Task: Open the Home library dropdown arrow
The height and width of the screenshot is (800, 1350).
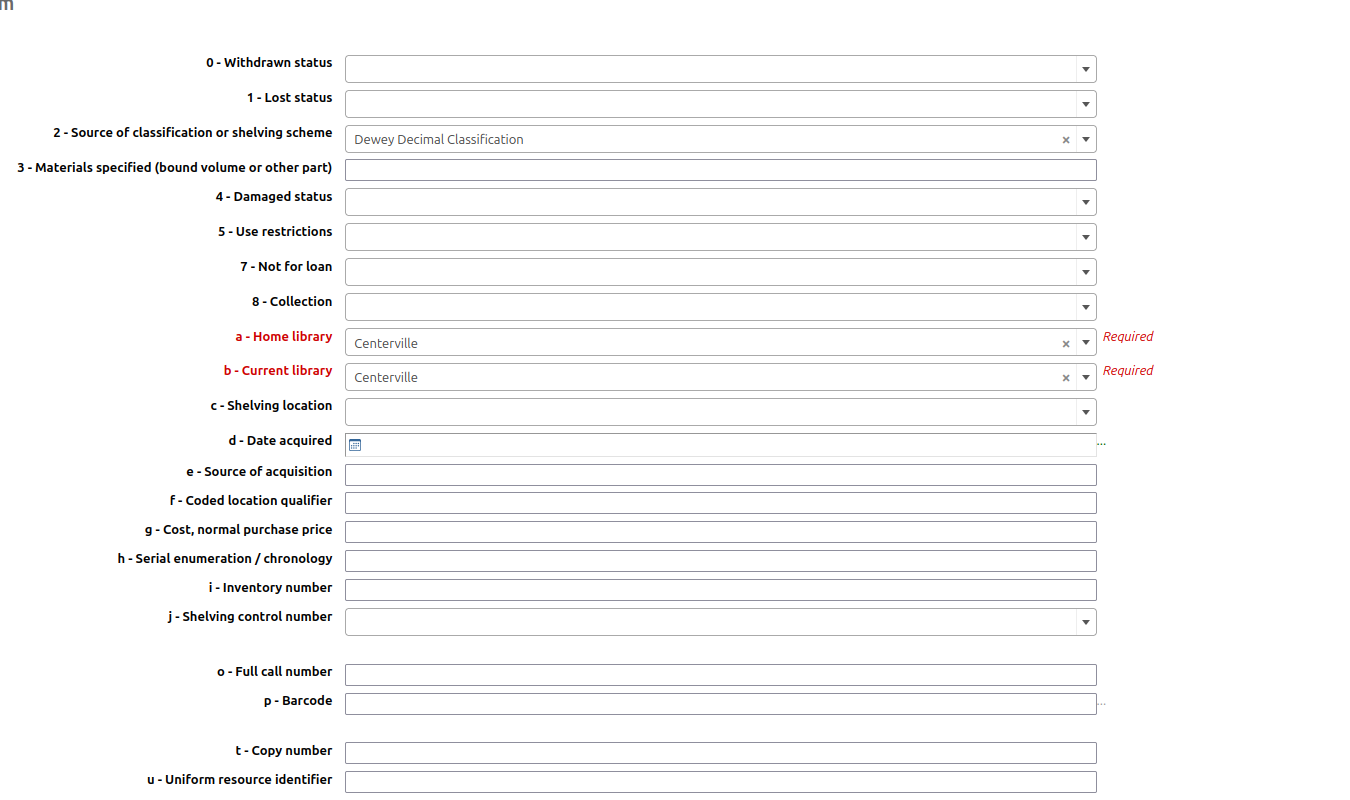Action: [1085, 343]
